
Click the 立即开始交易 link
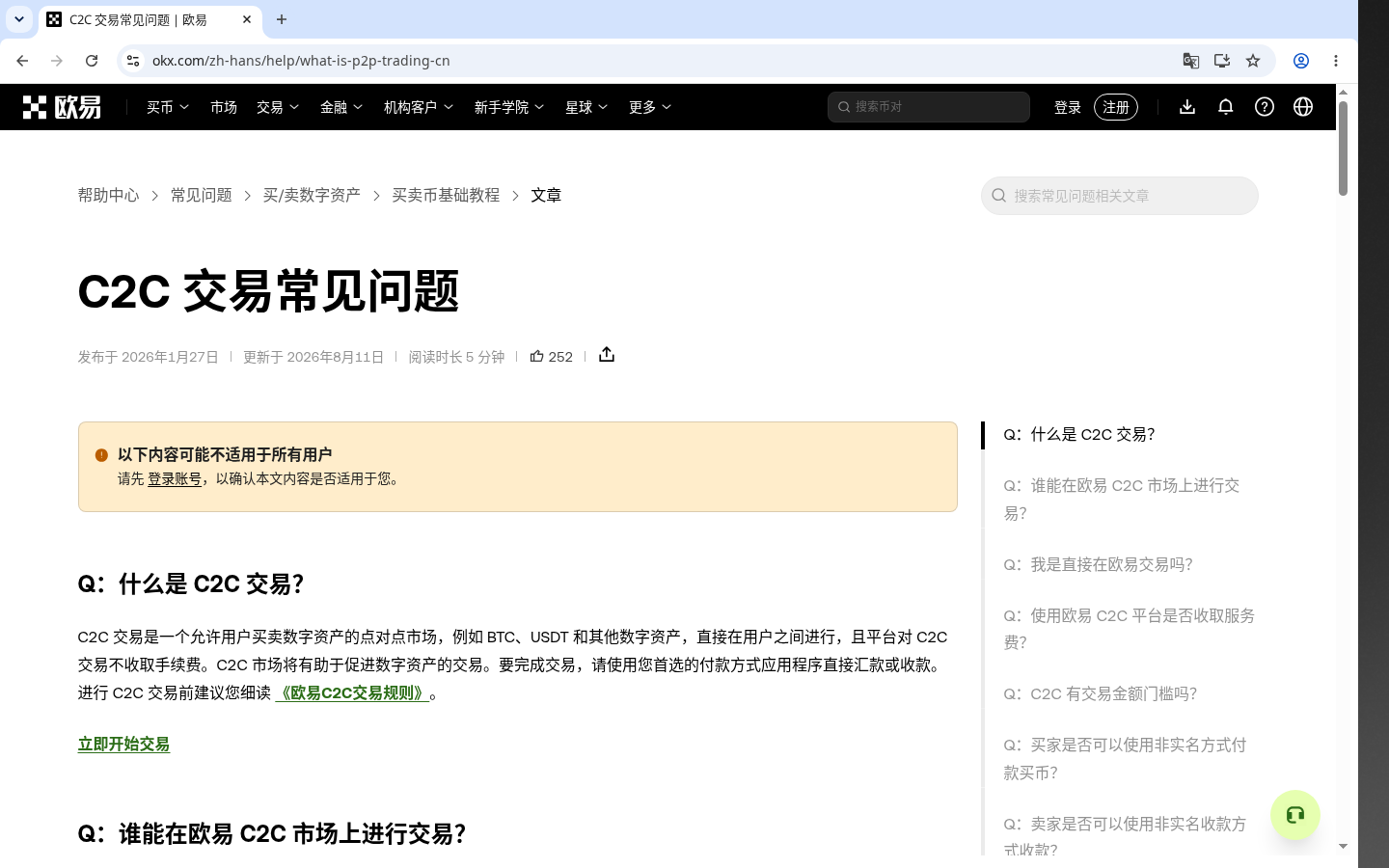(123, 744)
